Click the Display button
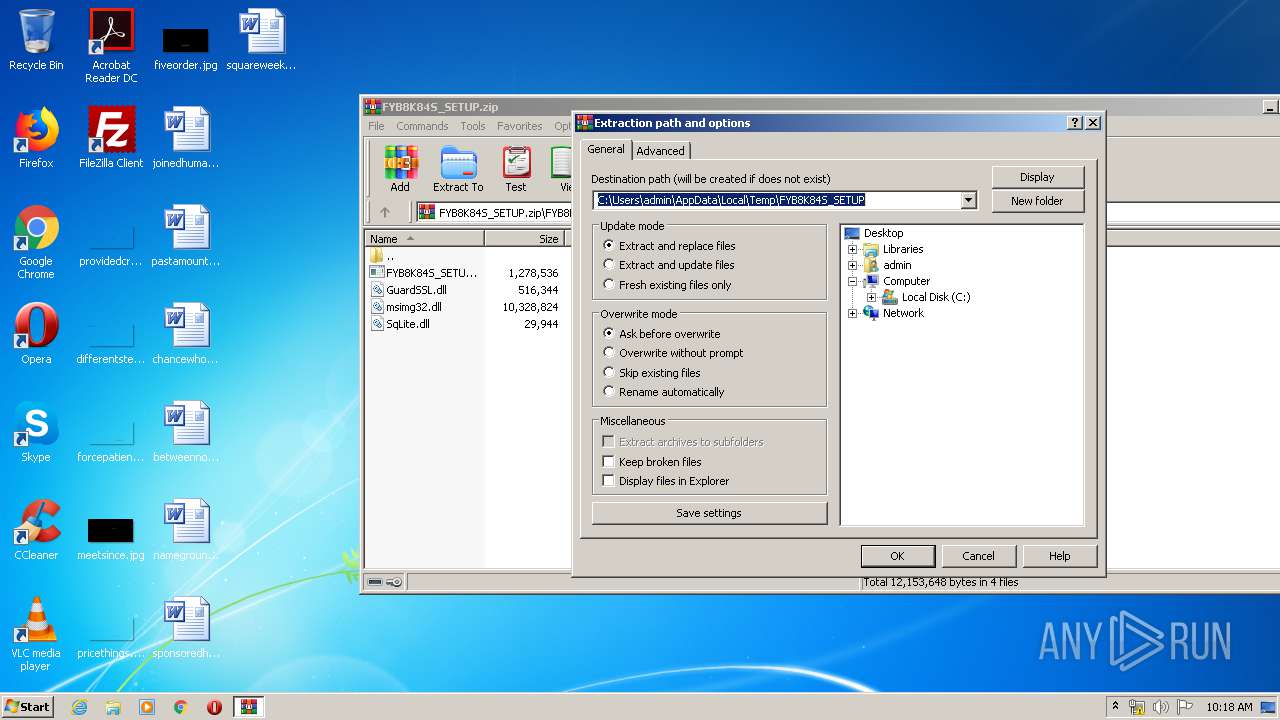Screen dimensions: 1280x720 click(x=1037, y=177)
